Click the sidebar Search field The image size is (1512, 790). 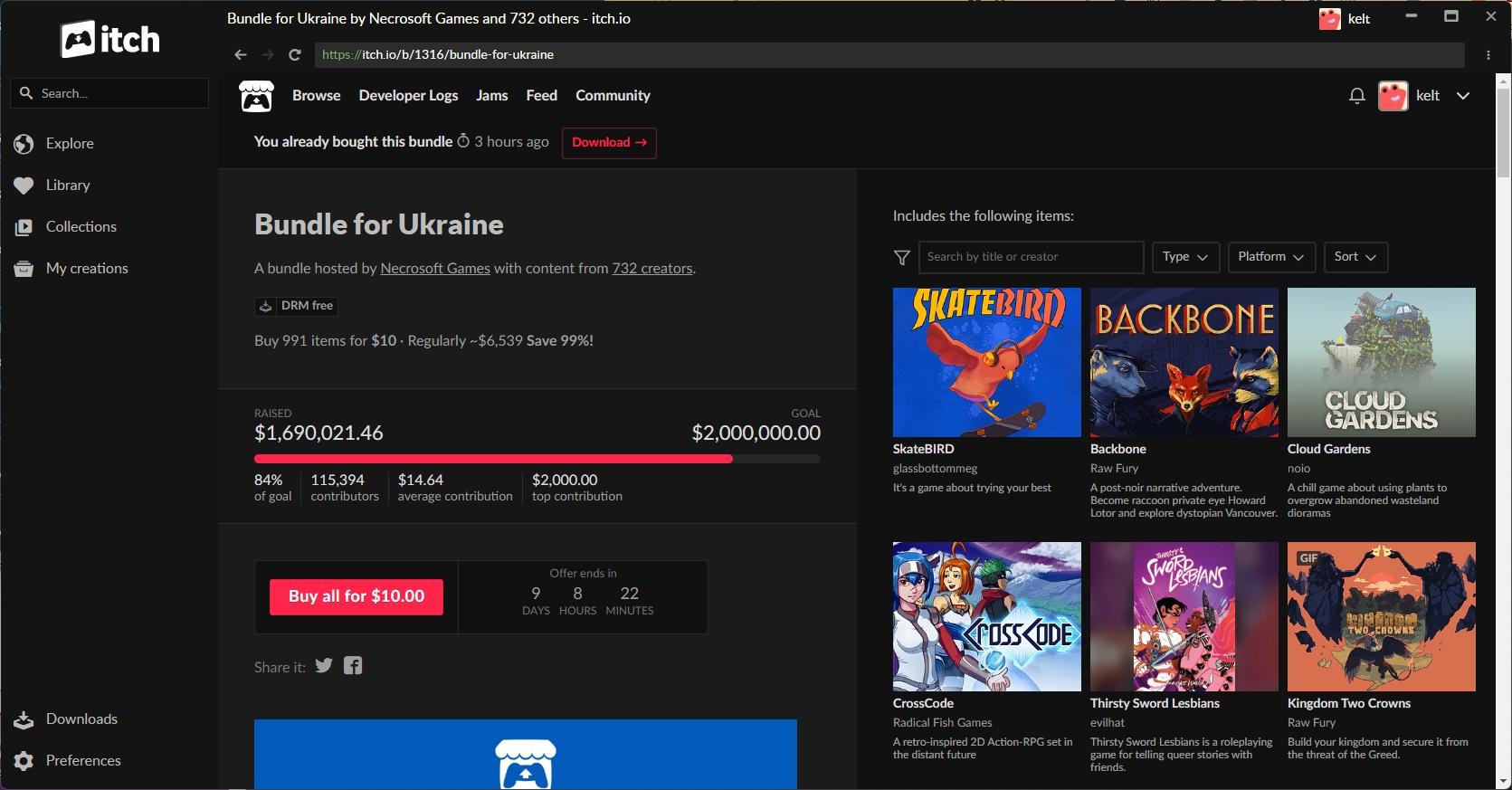[x=109, y=93]
